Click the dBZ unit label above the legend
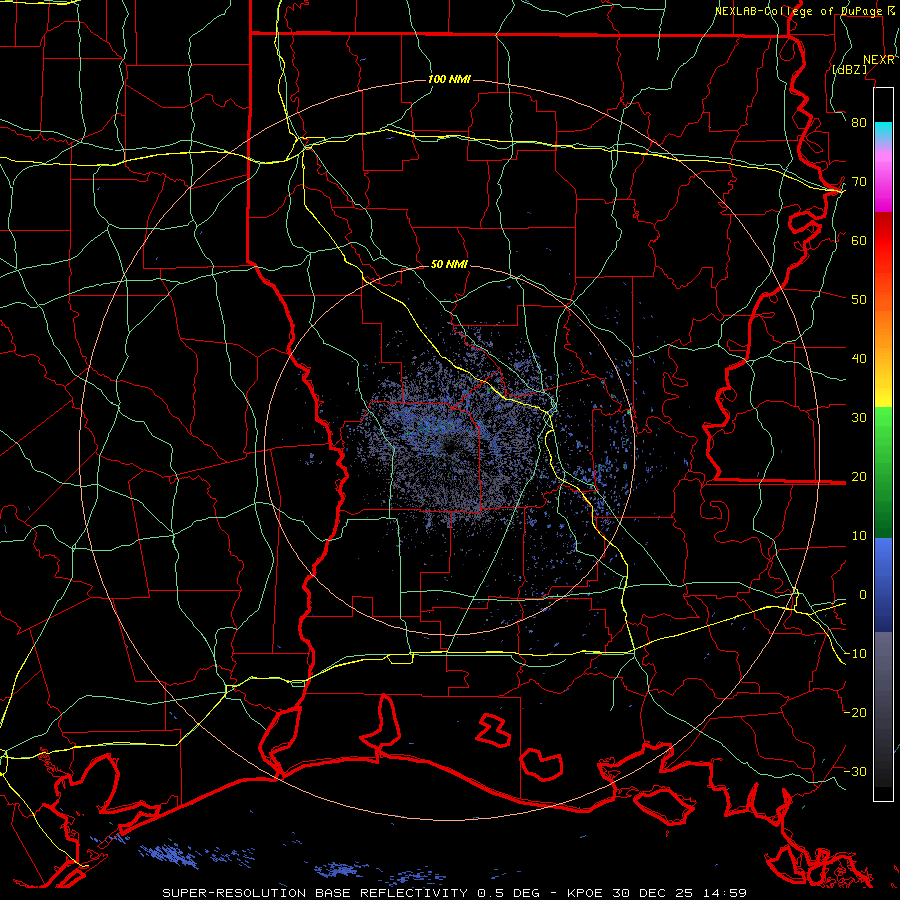Screen dimensions: 900x900 tap(849, 70)
